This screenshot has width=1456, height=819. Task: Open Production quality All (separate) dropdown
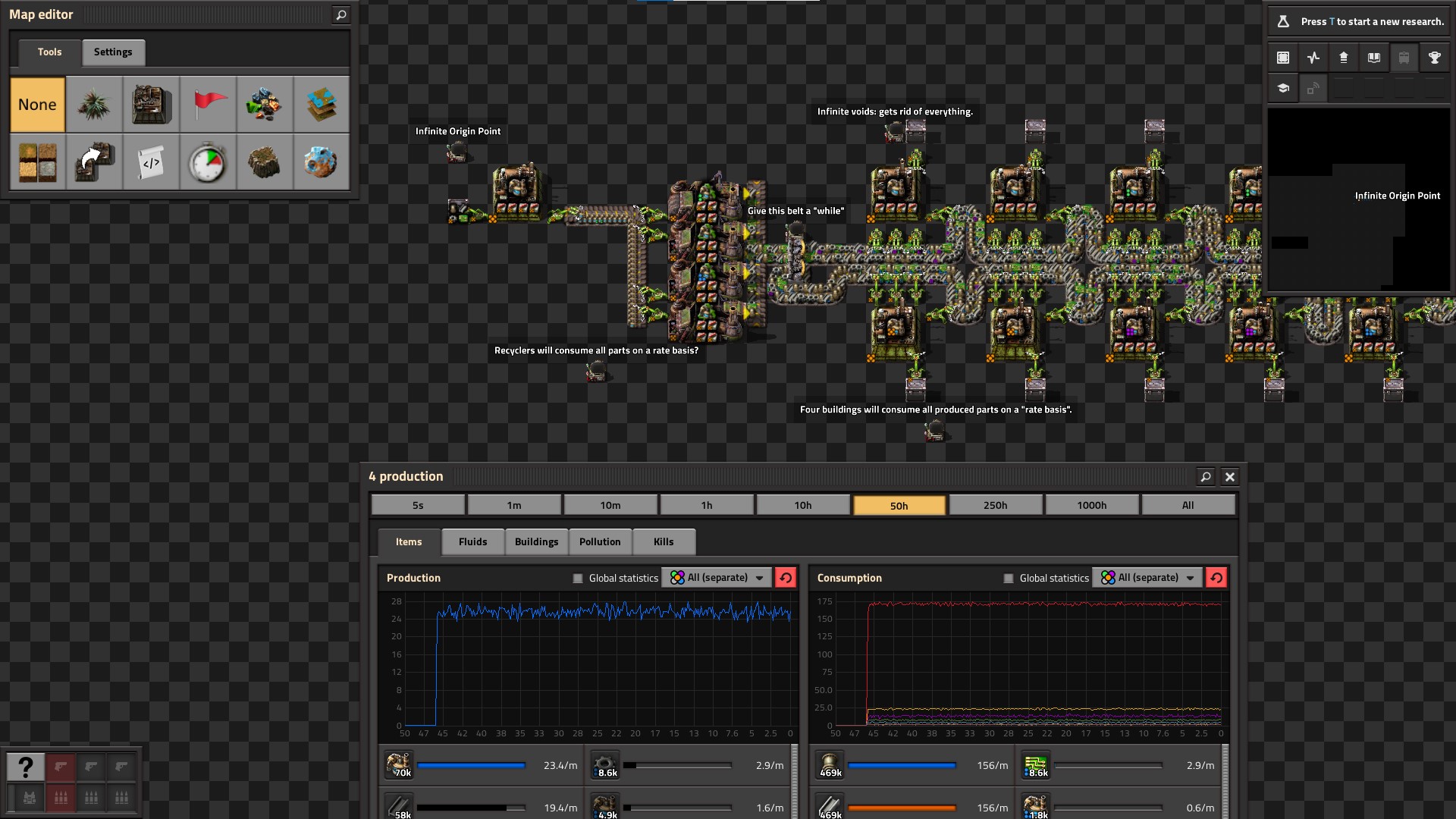(717, 577)
